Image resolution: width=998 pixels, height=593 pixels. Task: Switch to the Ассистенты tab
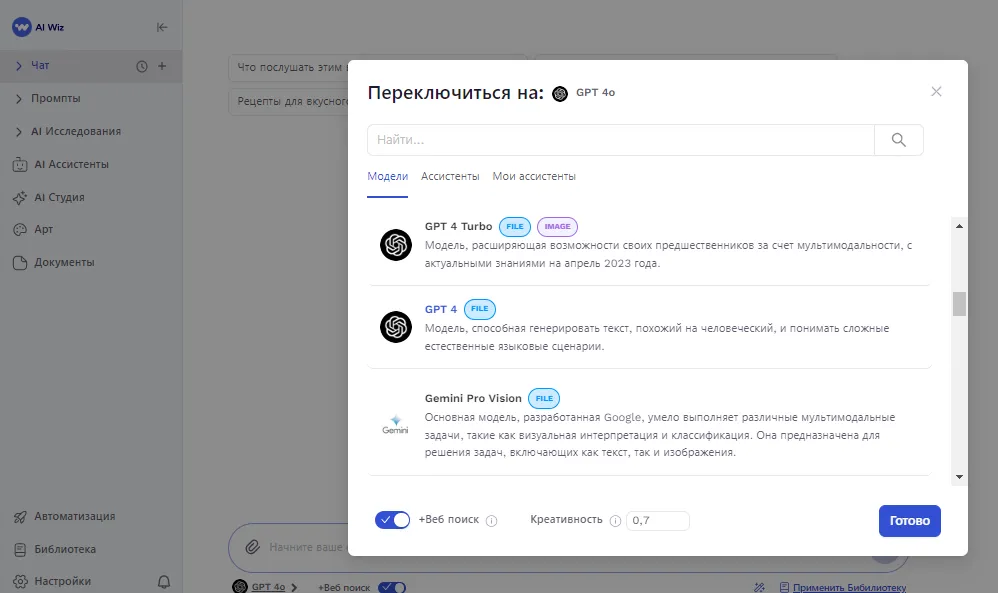point(449,176)
